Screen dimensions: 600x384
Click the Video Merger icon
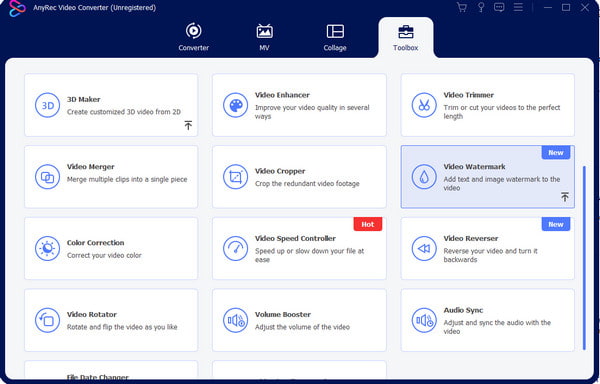[x=47, y=177]
